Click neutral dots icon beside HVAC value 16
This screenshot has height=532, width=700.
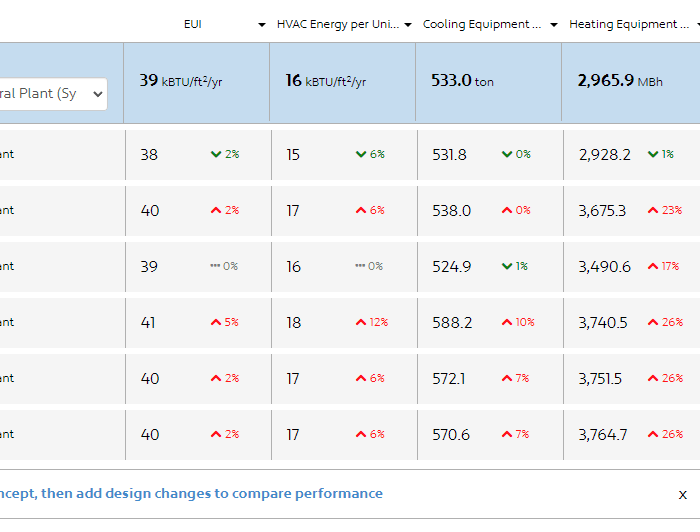(360, 267)
